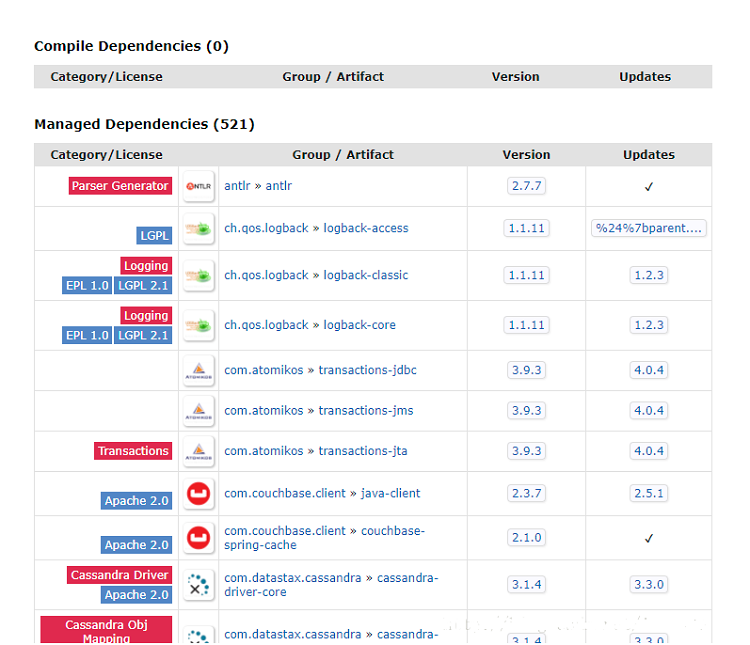Open the java-client artifact link
The height and width of the screenshot is (645, 750).
point(390,493)
